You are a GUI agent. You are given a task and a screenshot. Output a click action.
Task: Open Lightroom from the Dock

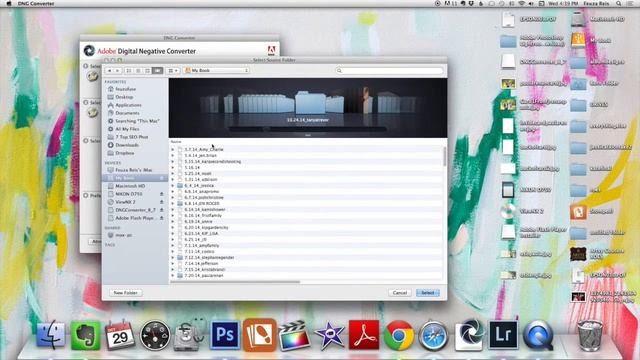pyautogui.click(x=503, y=335)
